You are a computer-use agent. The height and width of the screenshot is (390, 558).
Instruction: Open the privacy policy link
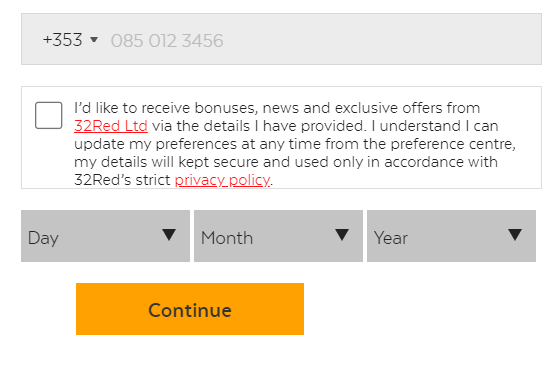click(x=222, y=180)
